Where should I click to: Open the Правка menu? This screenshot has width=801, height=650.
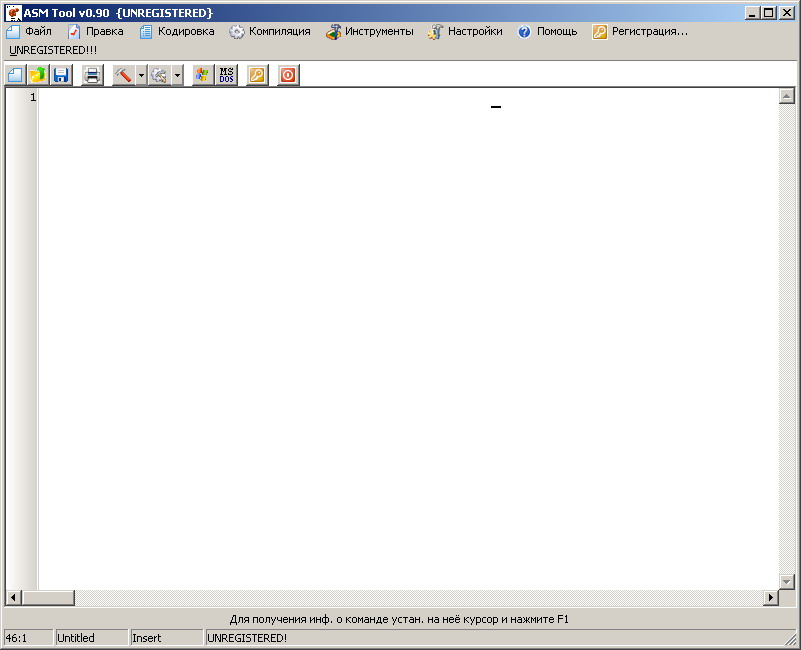96,31
